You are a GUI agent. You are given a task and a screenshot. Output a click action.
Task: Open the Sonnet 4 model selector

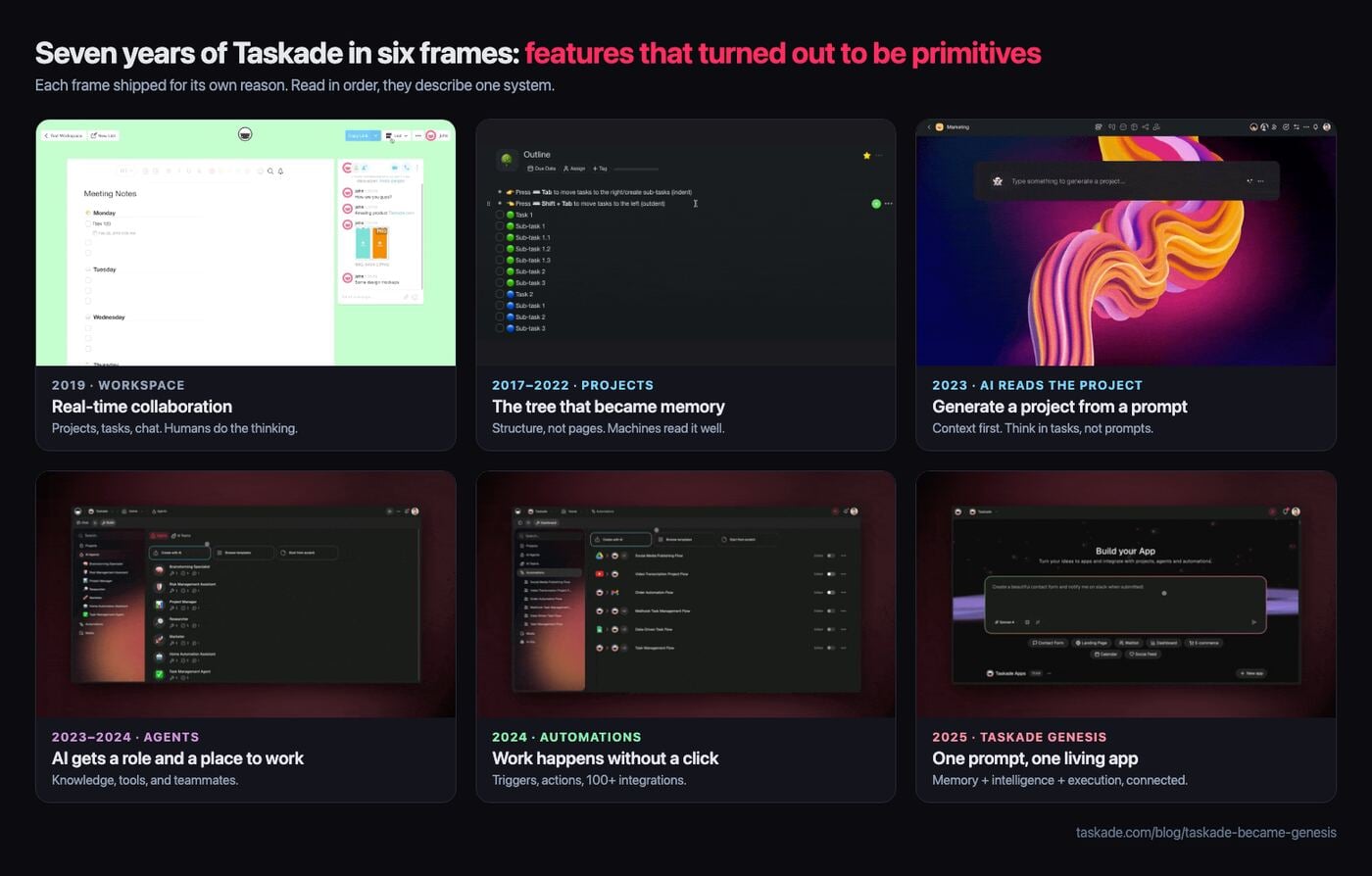1004,622
